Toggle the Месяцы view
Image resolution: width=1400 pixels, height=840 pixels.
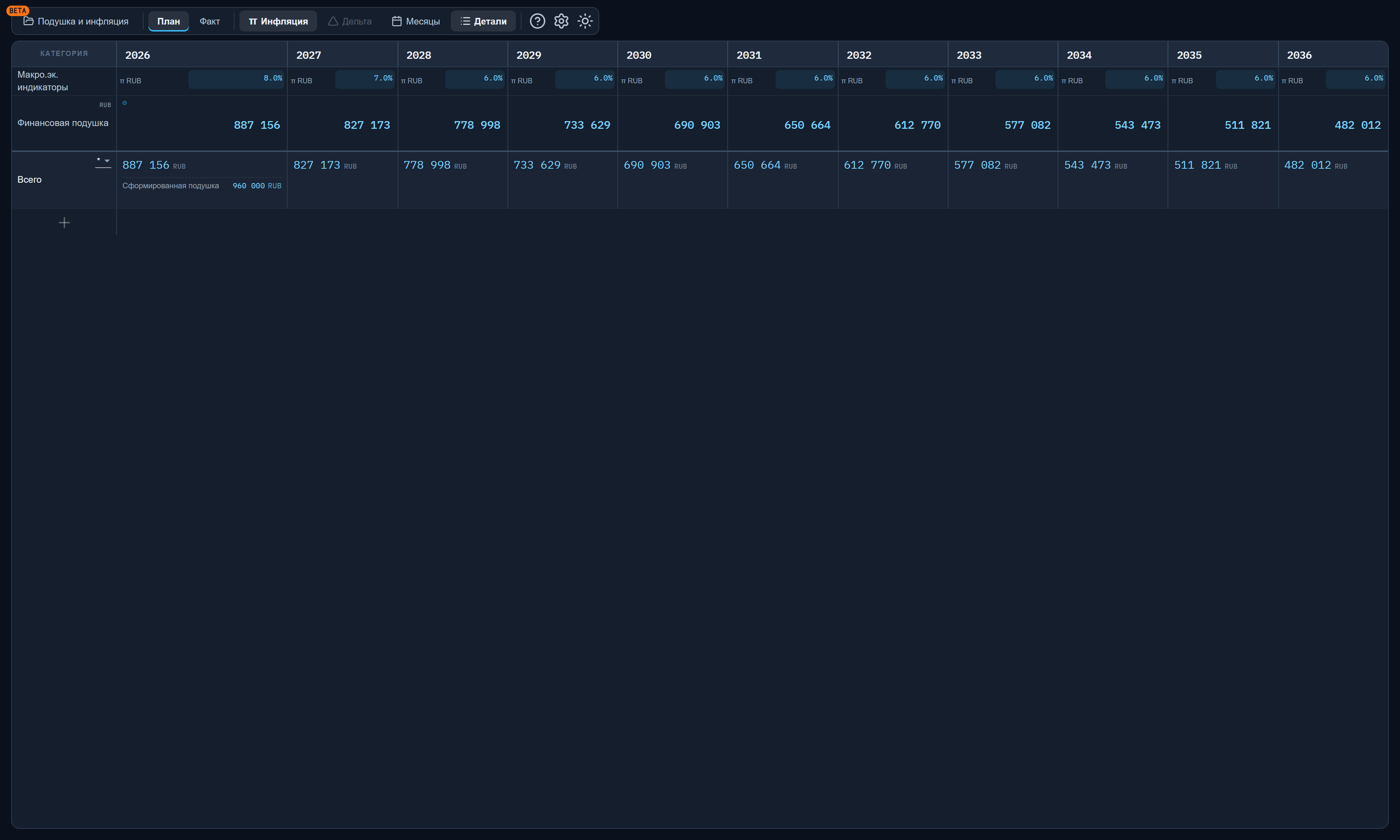[415, 21]
